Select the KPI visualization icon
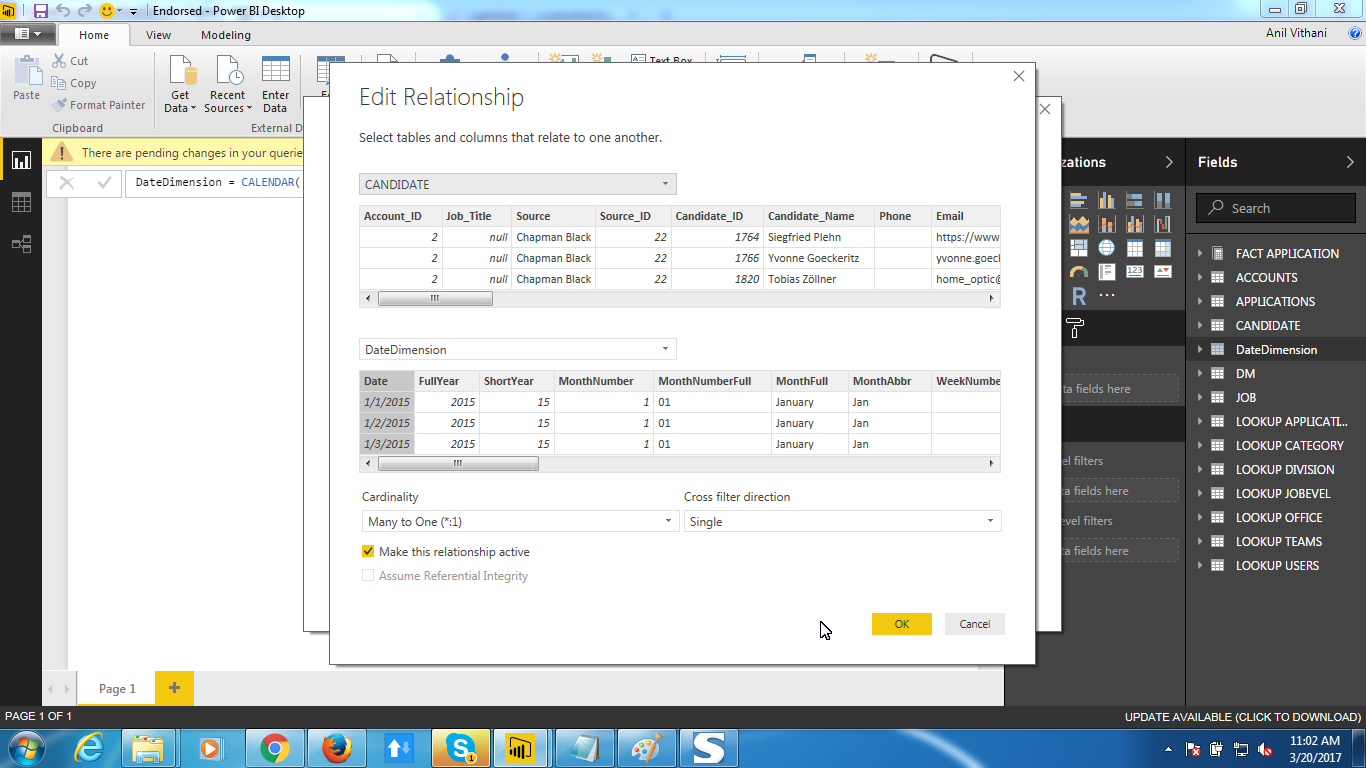This screenshot has height=768, width=1366. [1162, 272]
